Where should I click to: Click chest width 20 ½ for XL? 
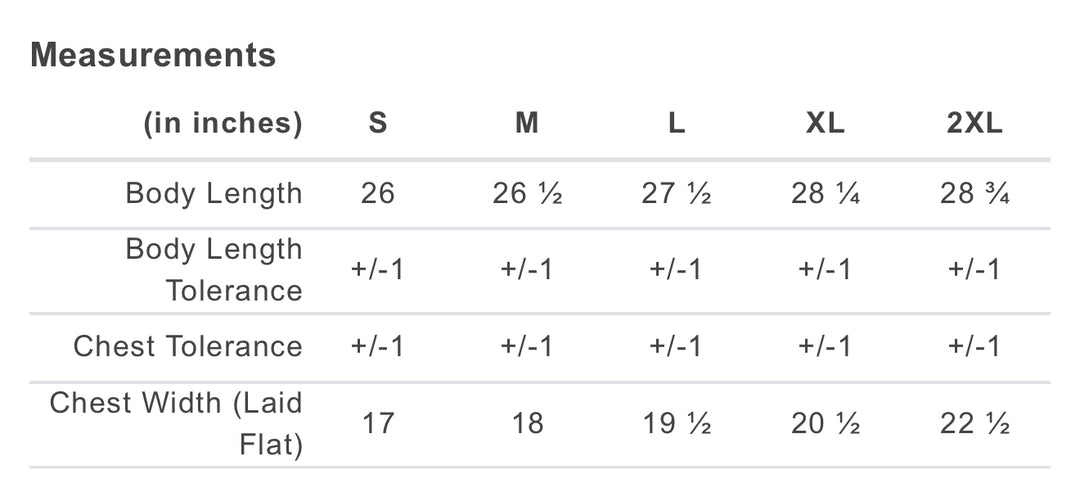(x=825, y=424)
